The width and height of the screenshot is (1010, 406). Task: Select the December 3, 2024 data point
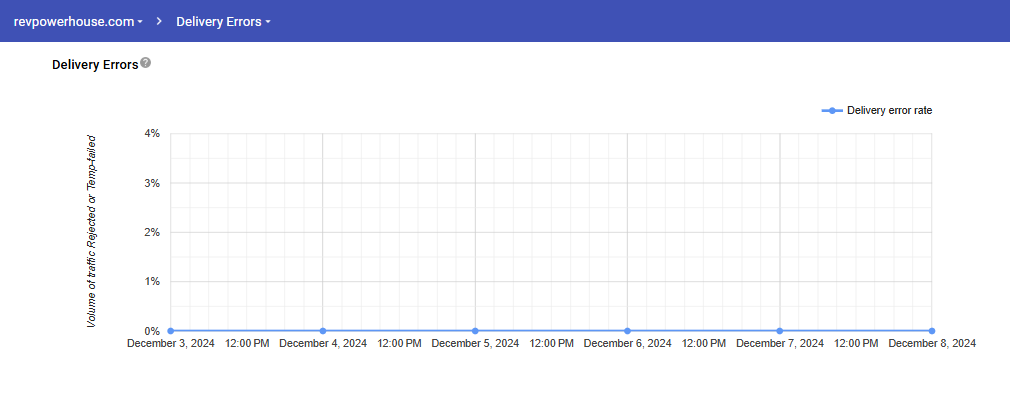[x=171, y=330]
